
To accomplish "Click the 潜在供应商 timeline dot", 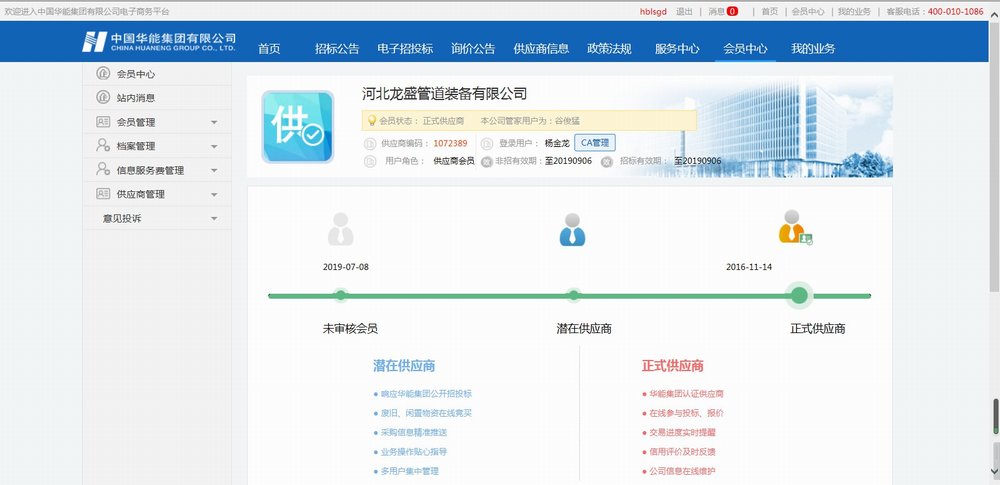I will pyautogui.click(x=573, y=295).
